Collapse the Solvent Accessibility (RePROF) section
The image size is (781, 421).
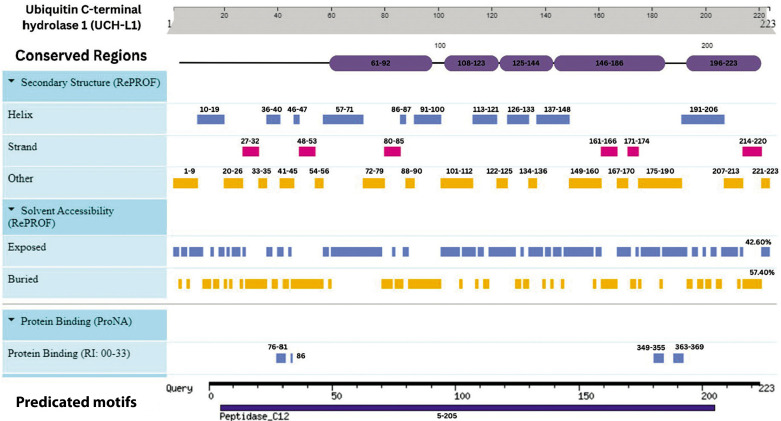(12, 209)
